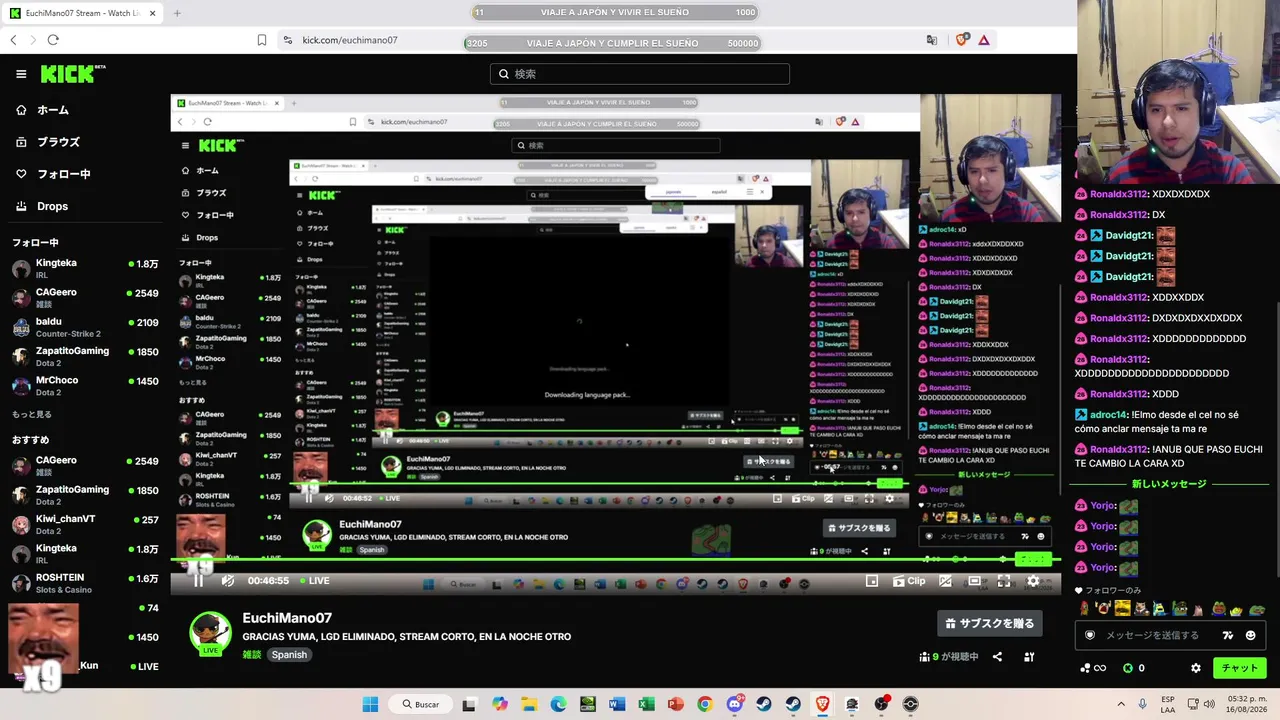Viewport: 1280px width, 720px height.
Task: Open Microsoft Edge from the bottom Windows taskbar
Action: (x=558, y=704)
